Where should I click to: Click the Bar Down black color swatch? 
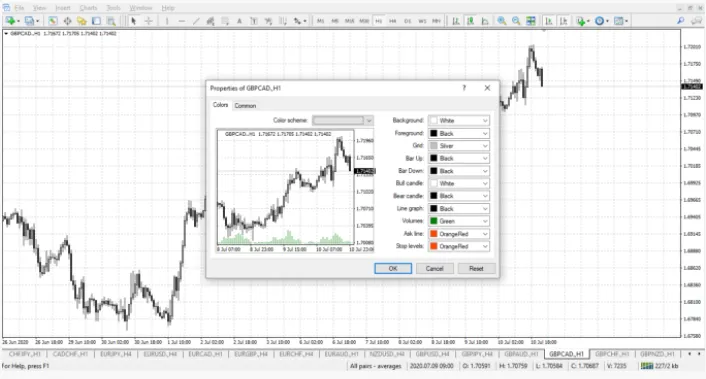click(x=434, y=171)
